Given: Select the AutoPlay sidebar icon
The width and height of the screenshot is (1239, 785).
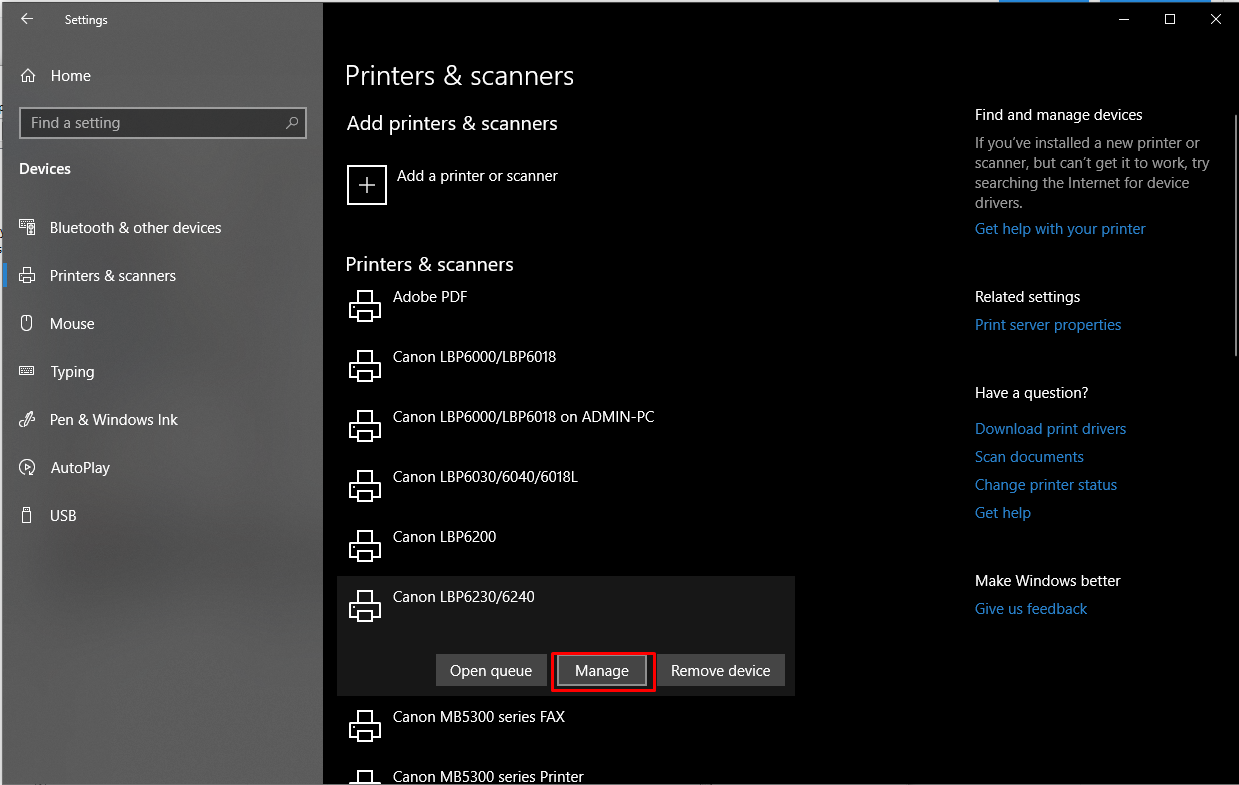Looking at the screenshot, I should coord(28,468).
